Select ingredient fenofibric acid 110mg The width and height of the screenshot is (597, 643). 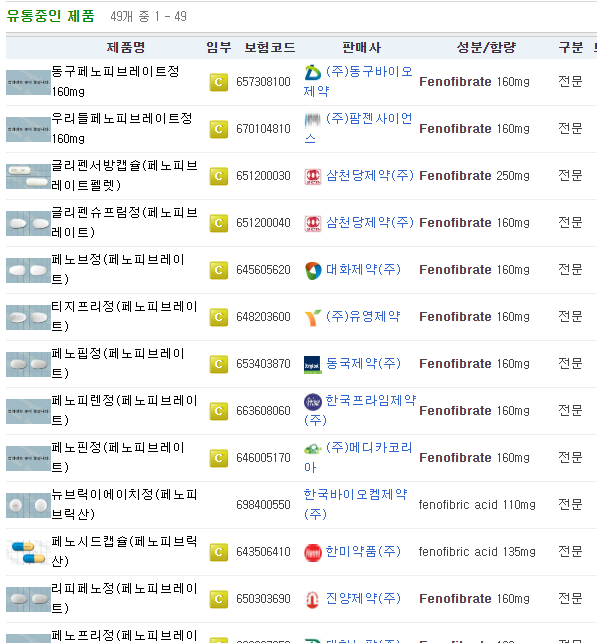coord(477,505)
